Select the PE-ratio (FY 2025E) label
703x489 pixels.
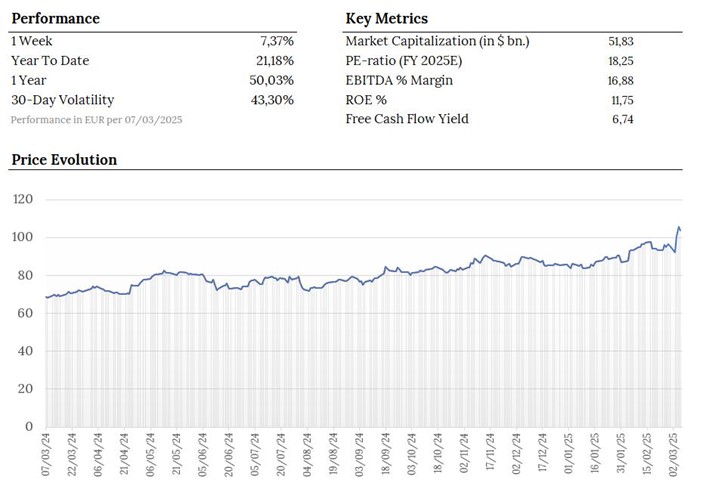click(x=406, y=61)
